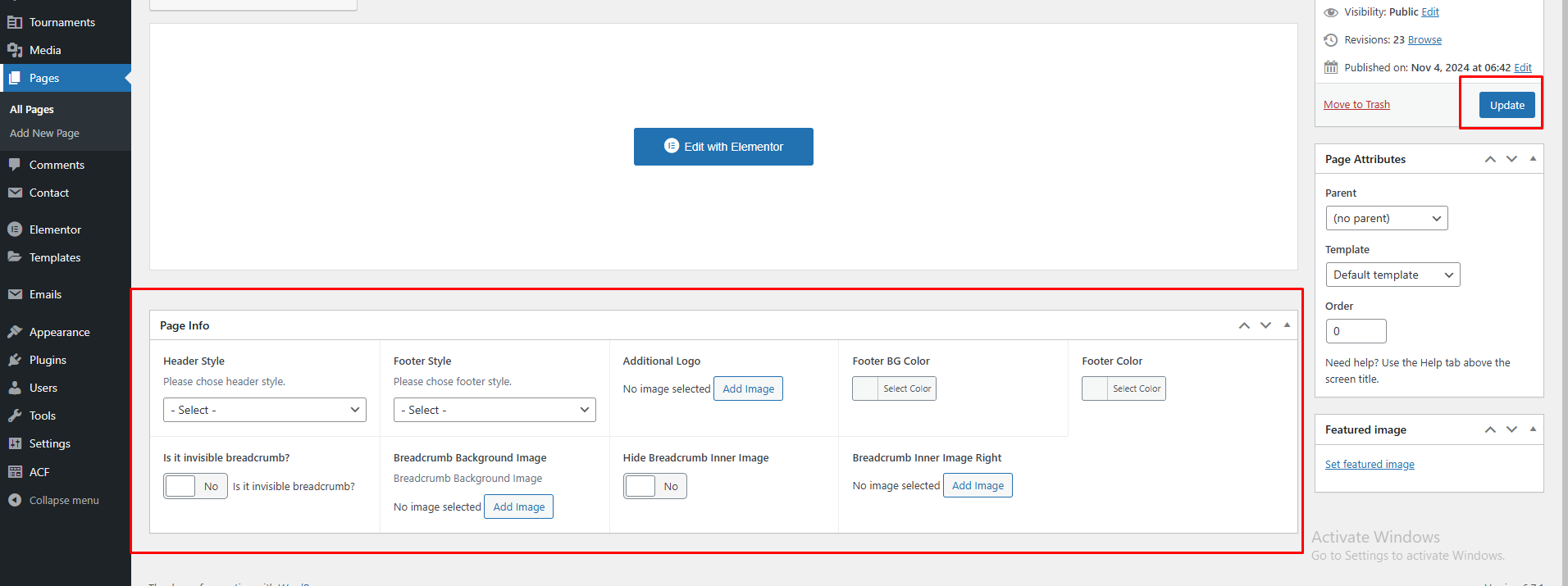Click the Order number input field

[1356, 331]
